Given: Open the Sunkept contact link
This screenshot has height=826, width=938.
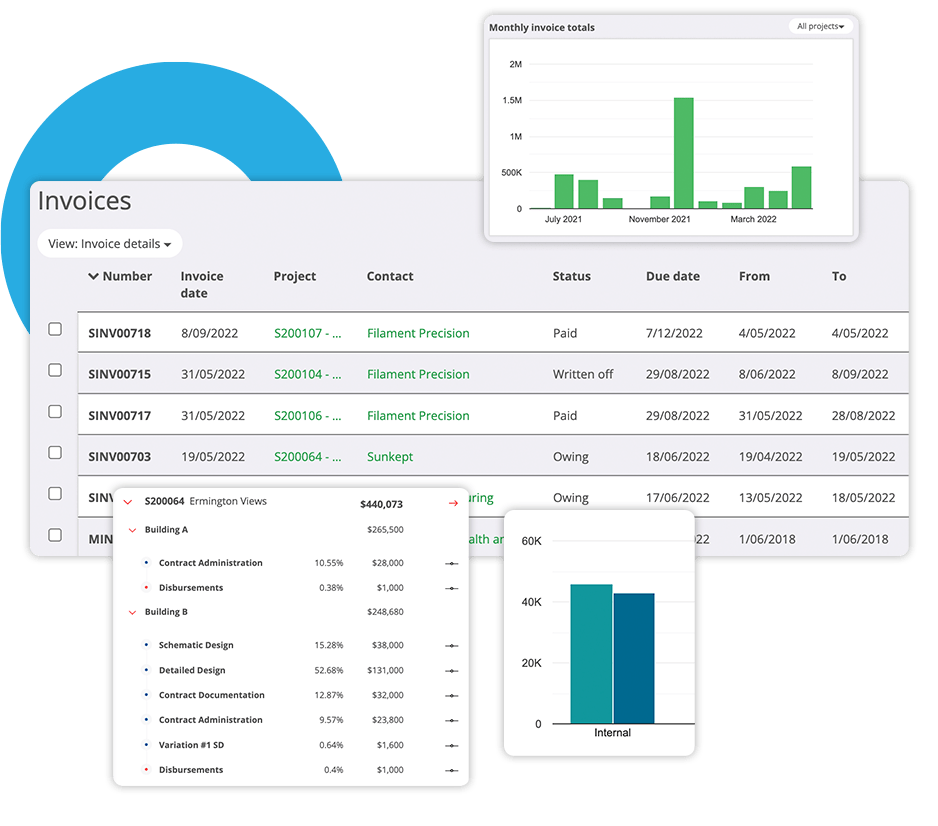Looking at the screenshot, I should (389, 456).
